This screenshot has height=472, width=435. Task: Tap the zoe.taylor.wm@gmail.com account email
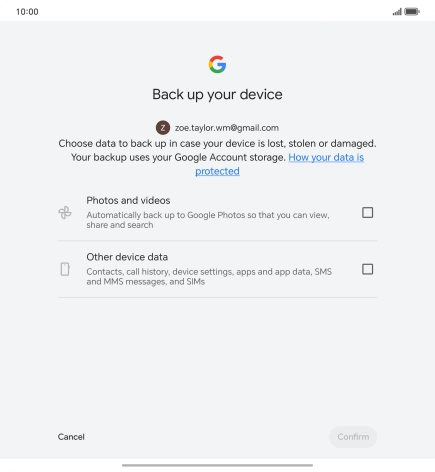[227, 128]
